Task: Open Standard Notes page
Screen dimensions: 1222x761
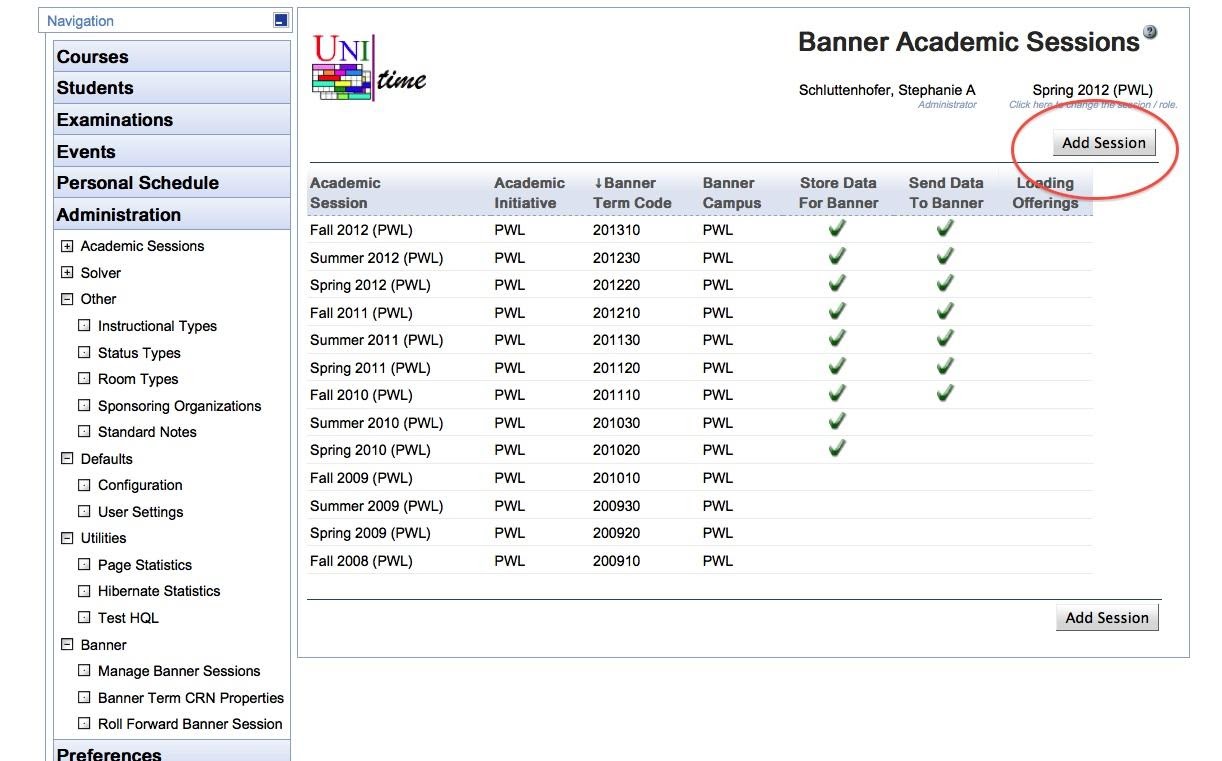Action: coord(147,432)
